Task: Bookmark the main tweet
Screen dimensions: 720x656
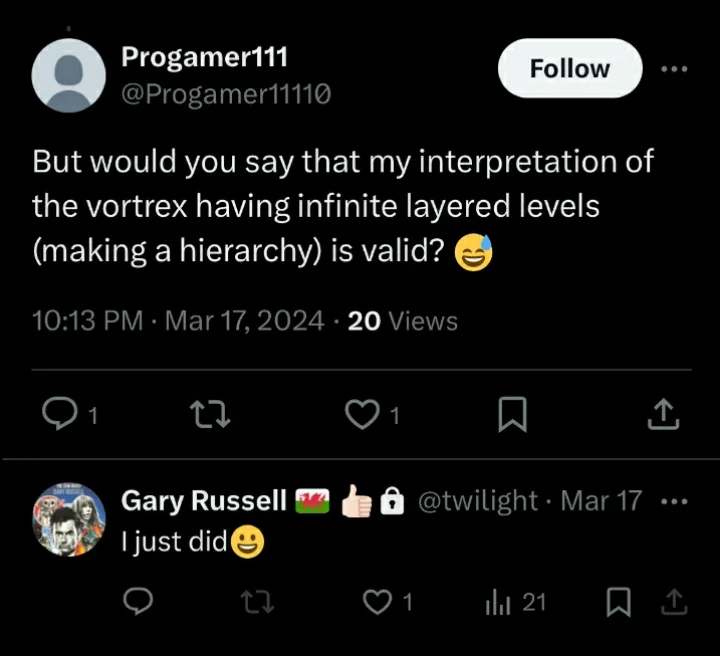Action: 512,414
